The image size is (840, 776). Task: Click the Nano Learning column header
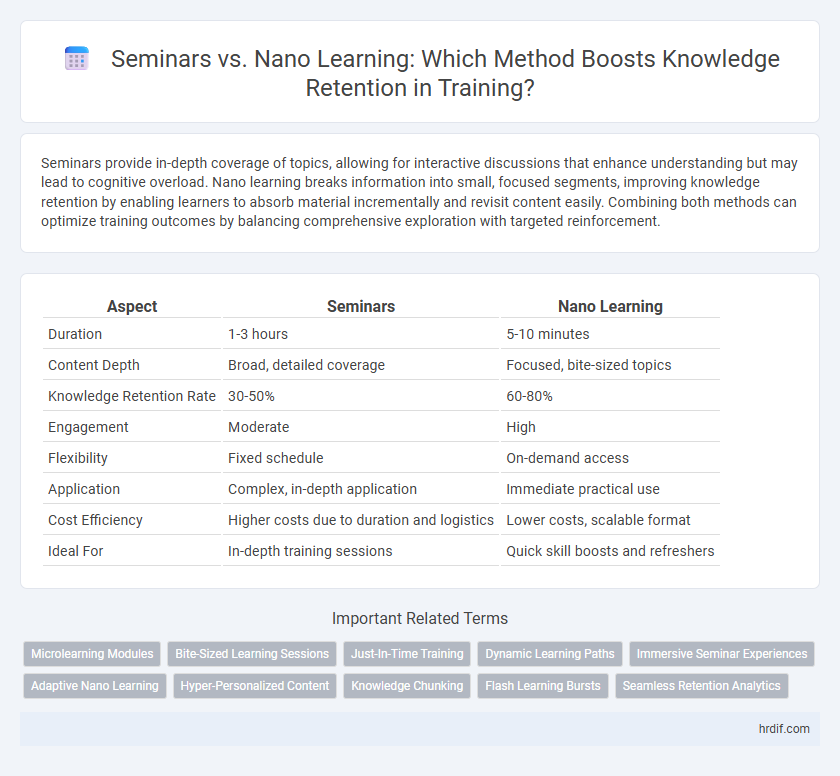[x=610, y=306]
